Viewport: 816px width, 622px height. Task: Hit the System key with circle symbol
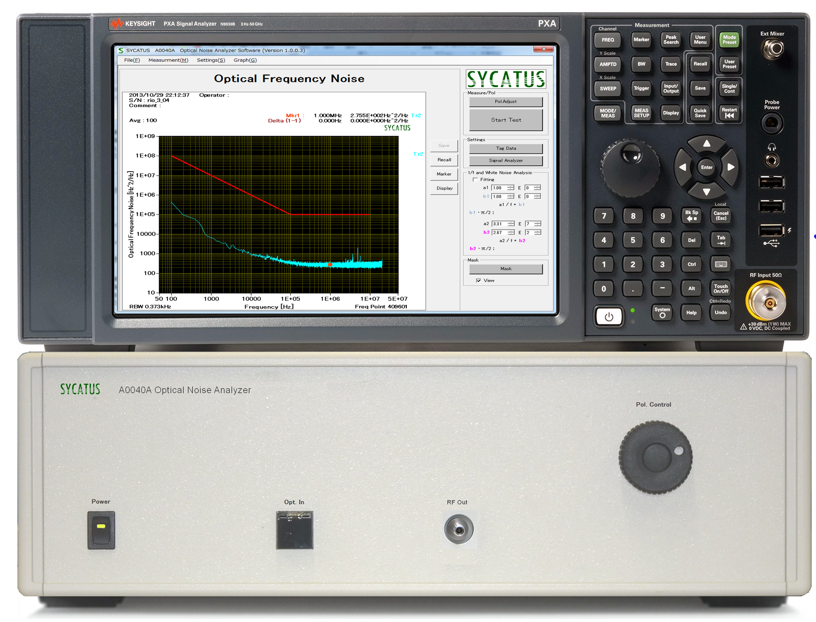[x=662, y=312]
